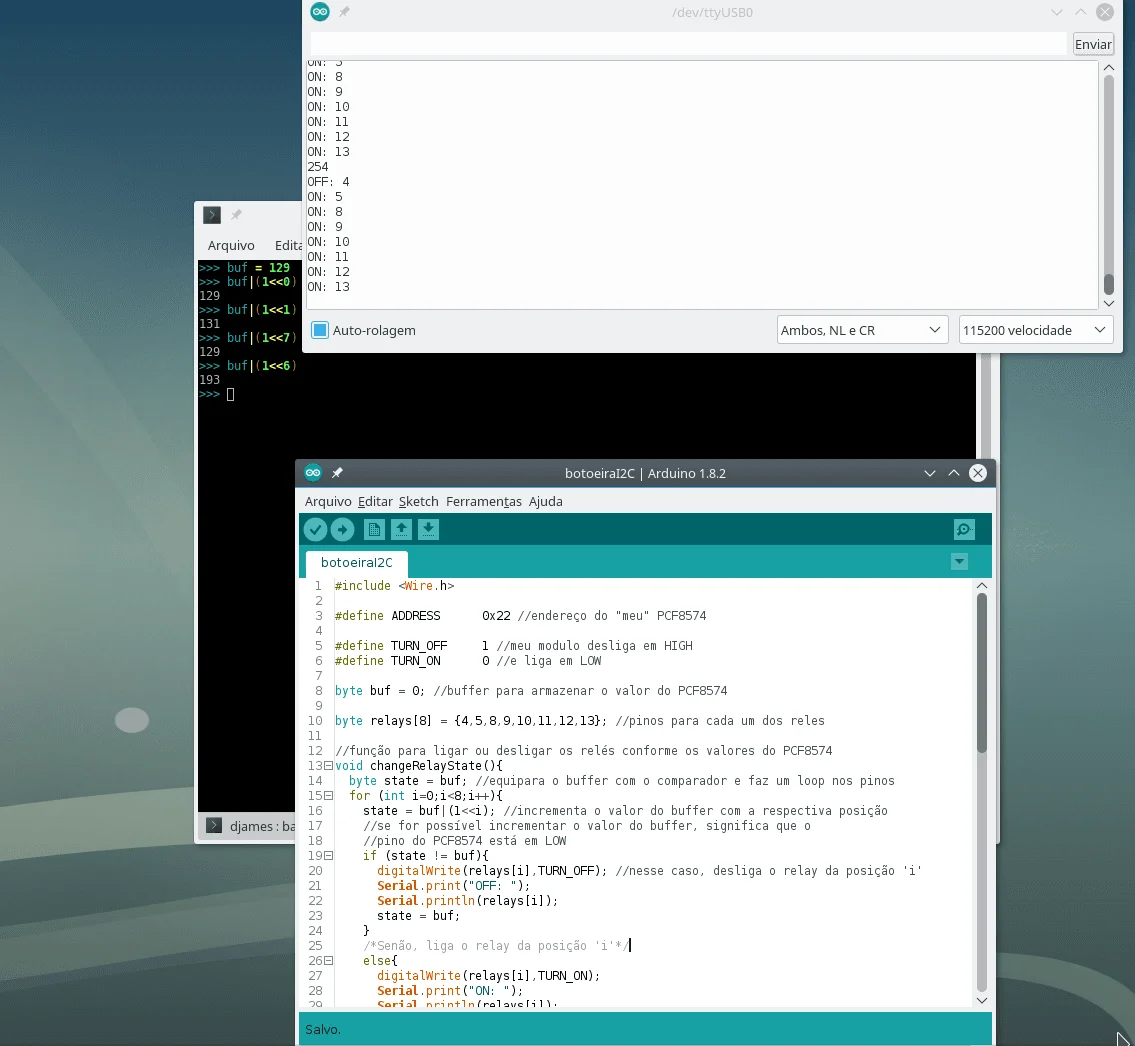Open a sketch using the up-arrow icon

(x=402, y=530)
